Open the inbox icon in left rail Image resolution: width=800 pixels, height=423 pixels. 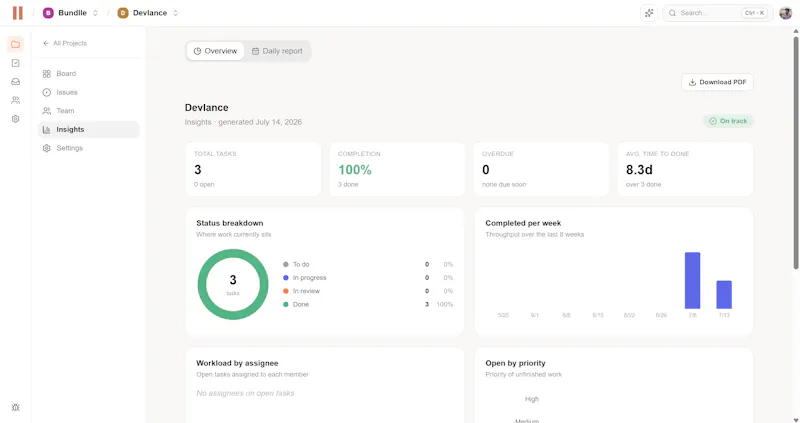point(15,82)
